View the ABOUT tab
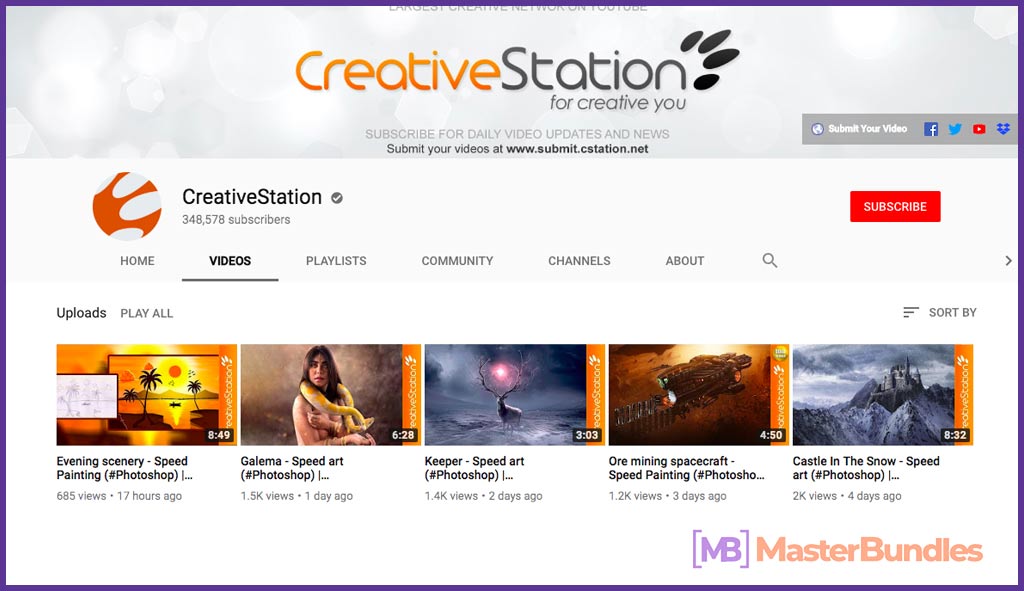 684,261
